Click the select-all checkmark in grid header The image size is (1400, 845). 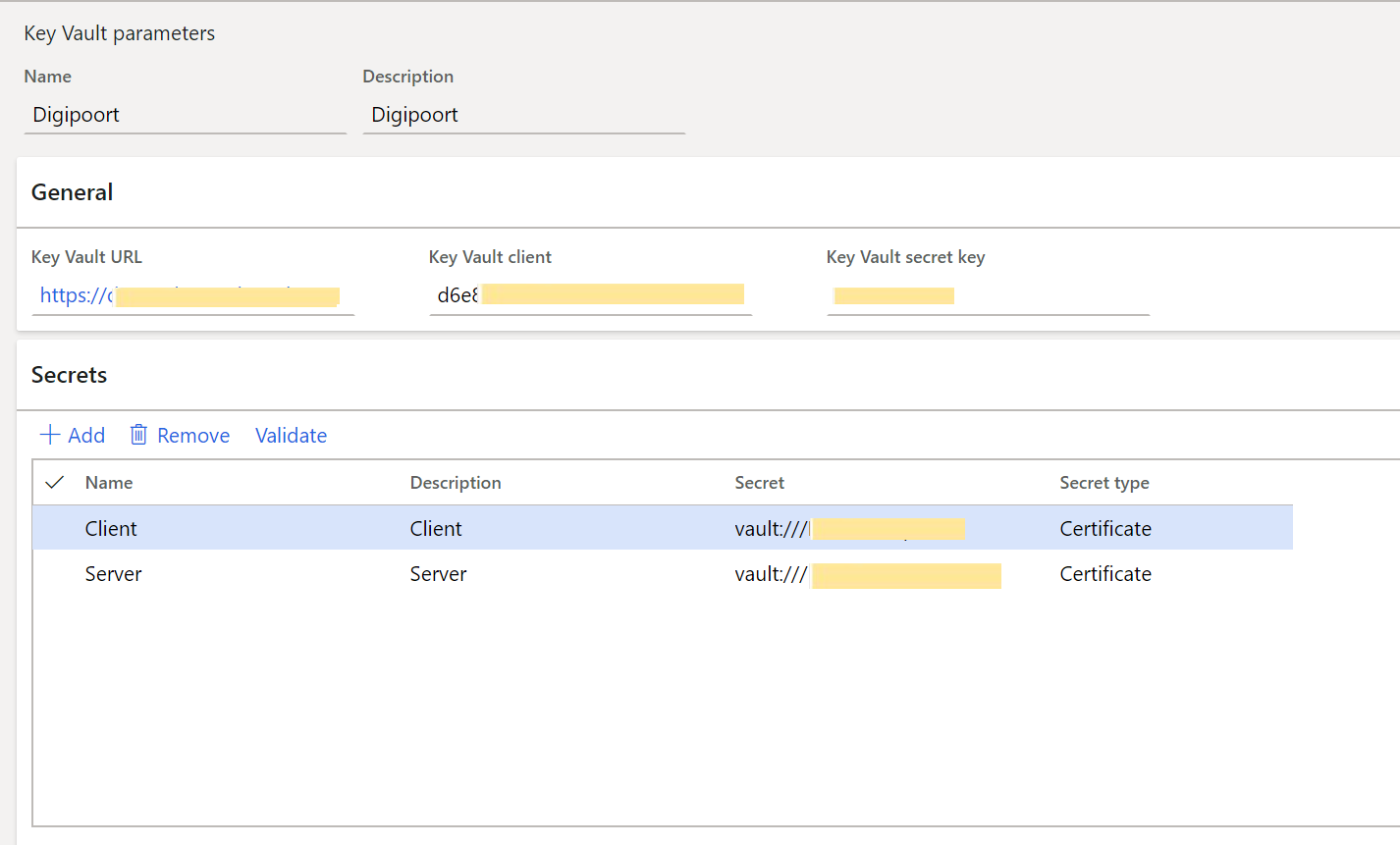tap(55, 482)
